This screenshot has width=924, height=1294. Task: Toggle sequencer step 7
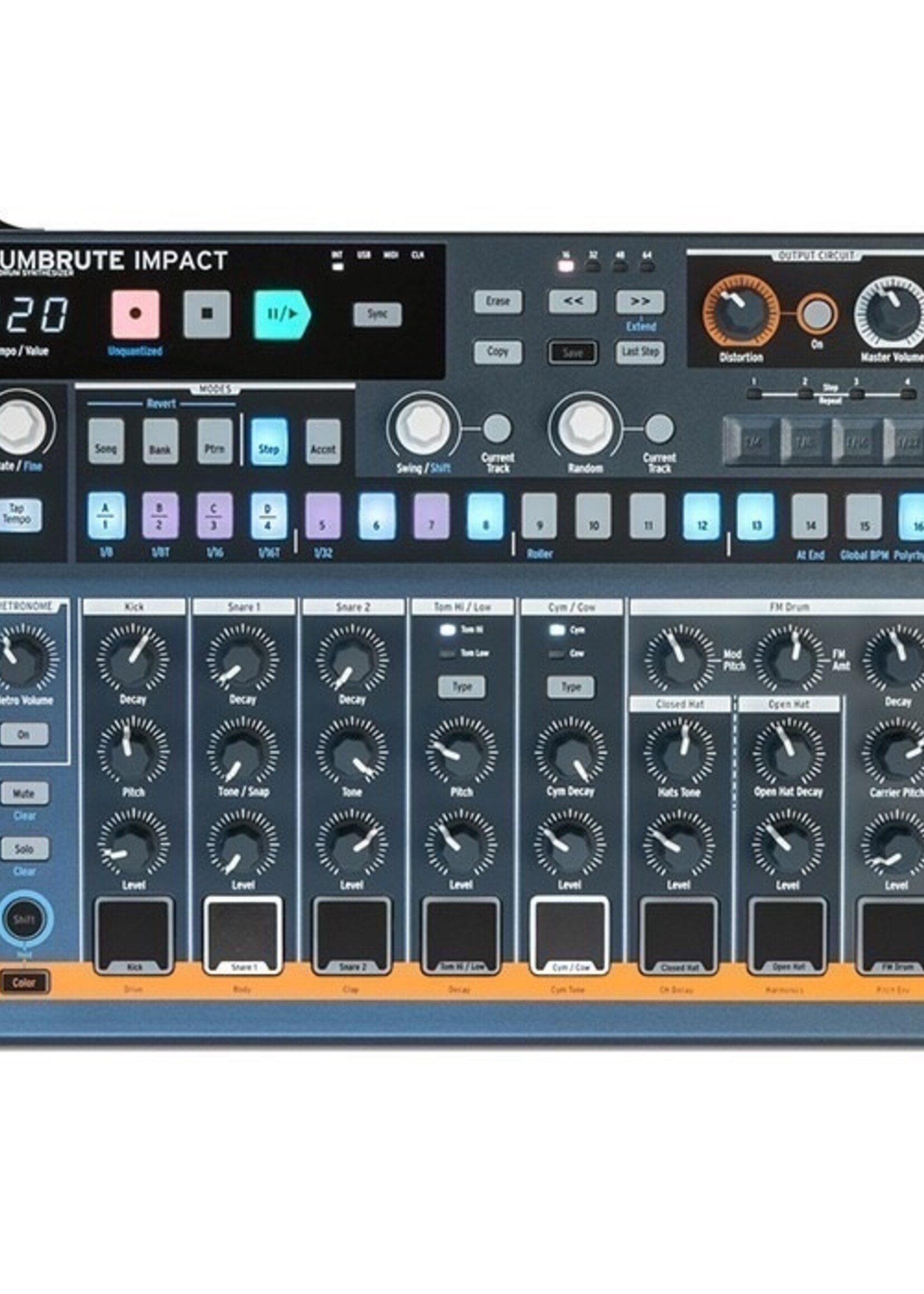pos(431,516)
